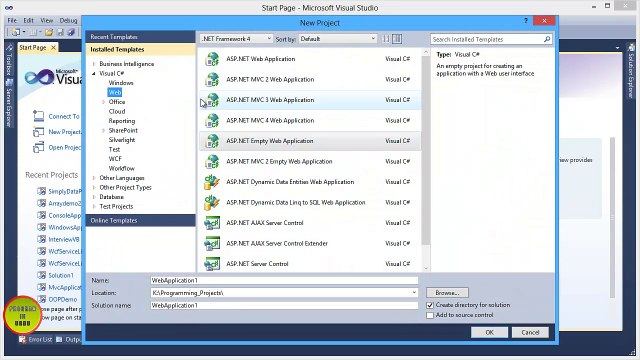This screenshot has height=360, width=640.
Task: Click the Search Installed Templates field
Action: (x=487, y=39)
